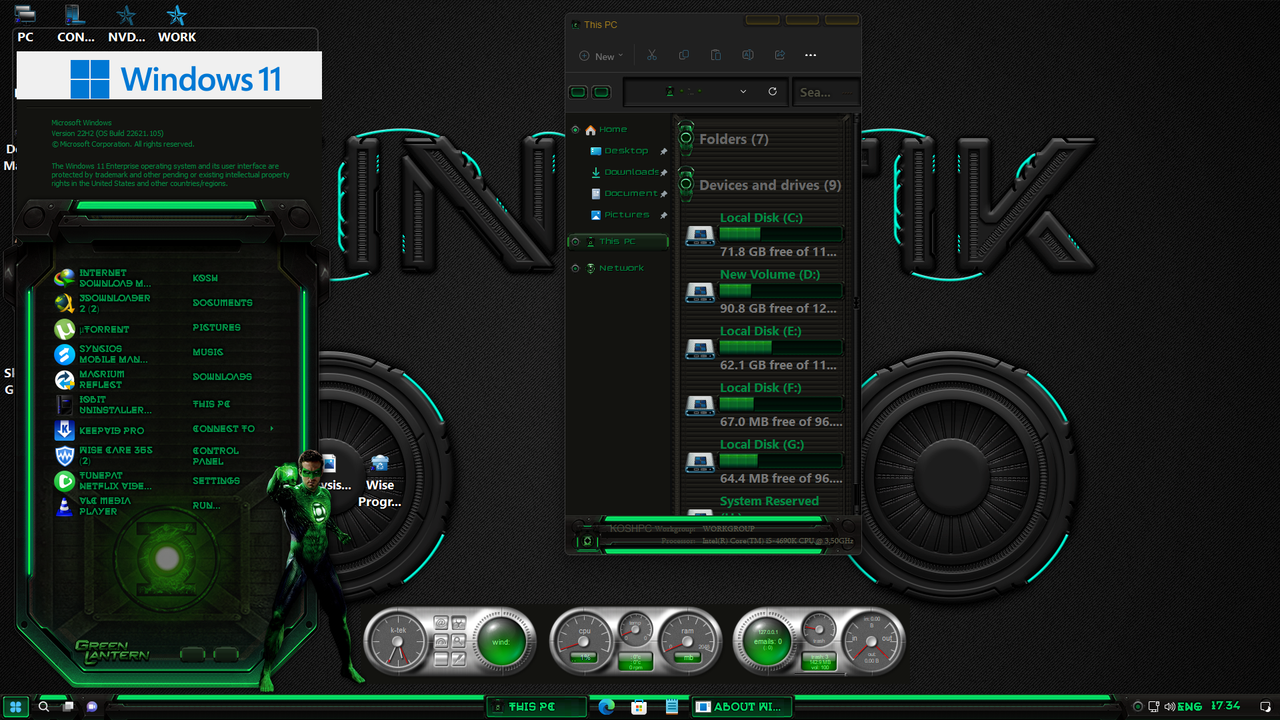Expand the Connect To submenu arrow
The image size is (1280, 720).
pos(272,428)
